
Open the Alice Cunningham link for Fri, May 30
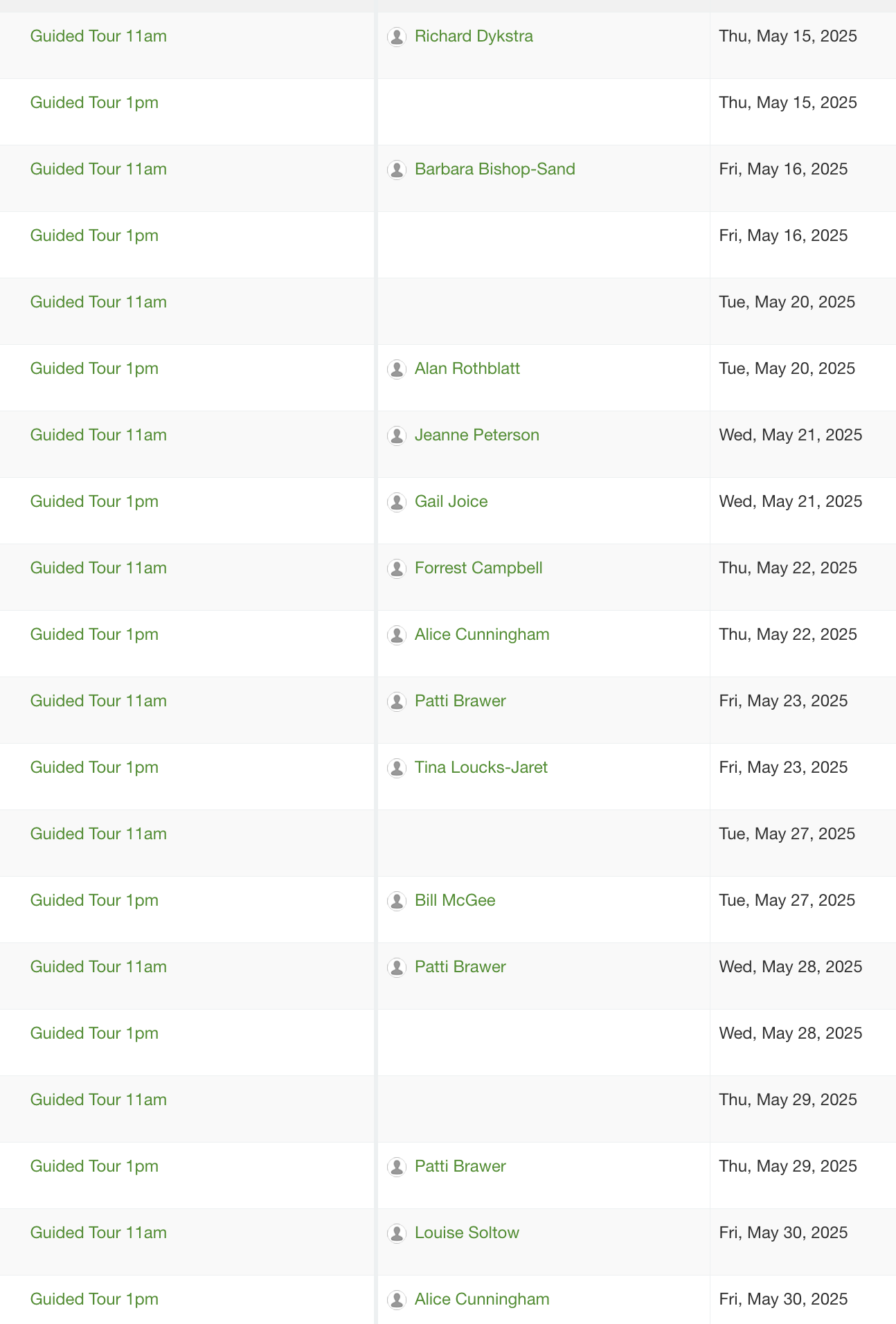pyautogui.click(x=482, y=1299)
